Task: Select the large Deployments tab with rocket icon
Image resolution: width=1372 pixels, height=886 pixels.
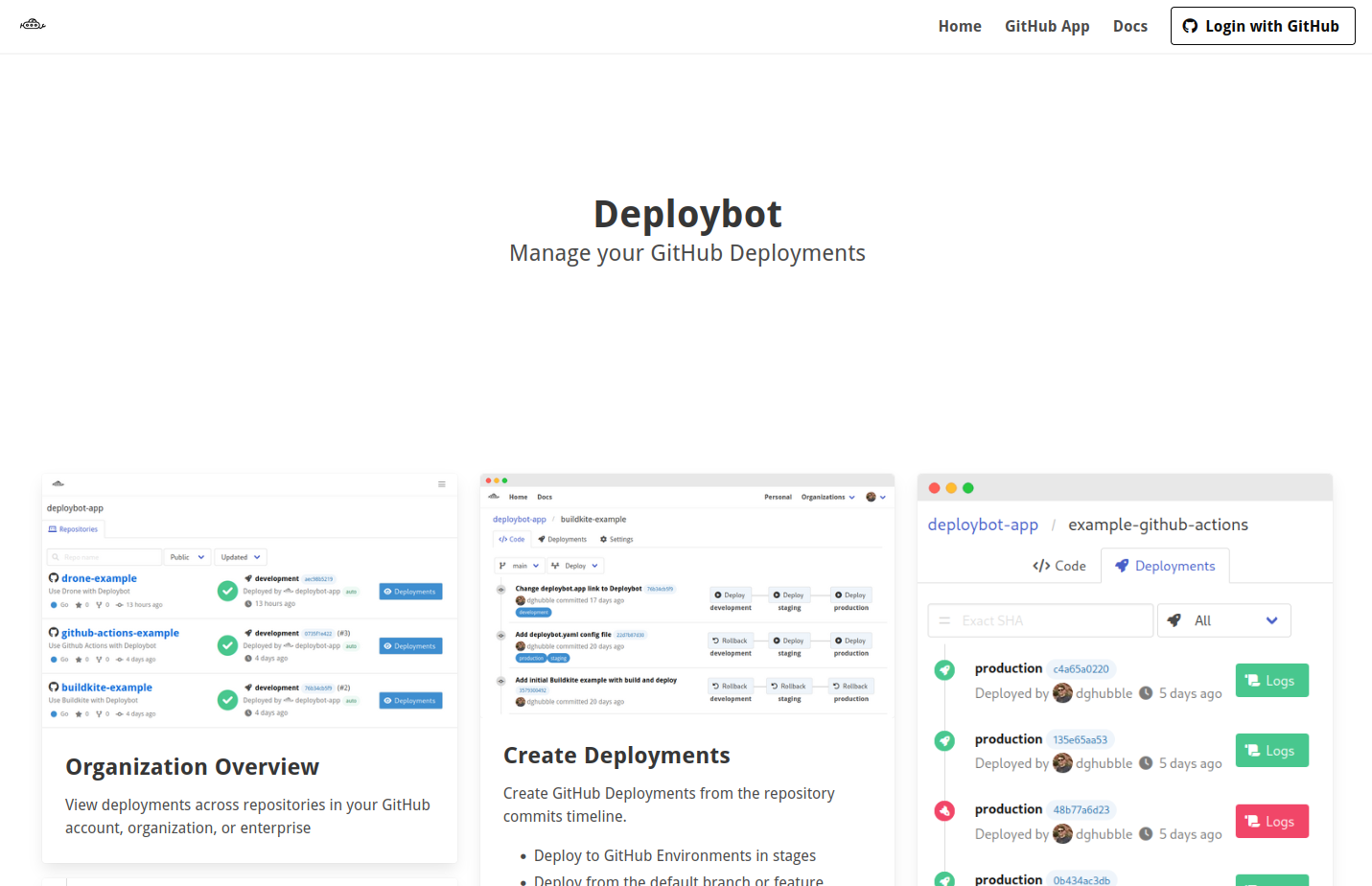Action: (1165, 566)
